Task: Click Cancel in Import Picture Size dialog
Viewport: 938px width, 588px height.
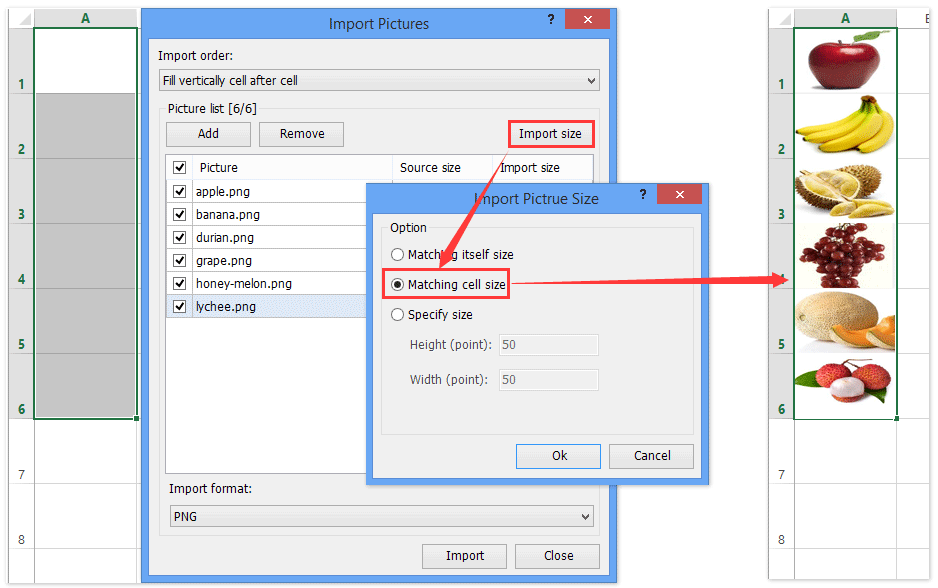Action: pyautogui.click(x=651, y=455)
